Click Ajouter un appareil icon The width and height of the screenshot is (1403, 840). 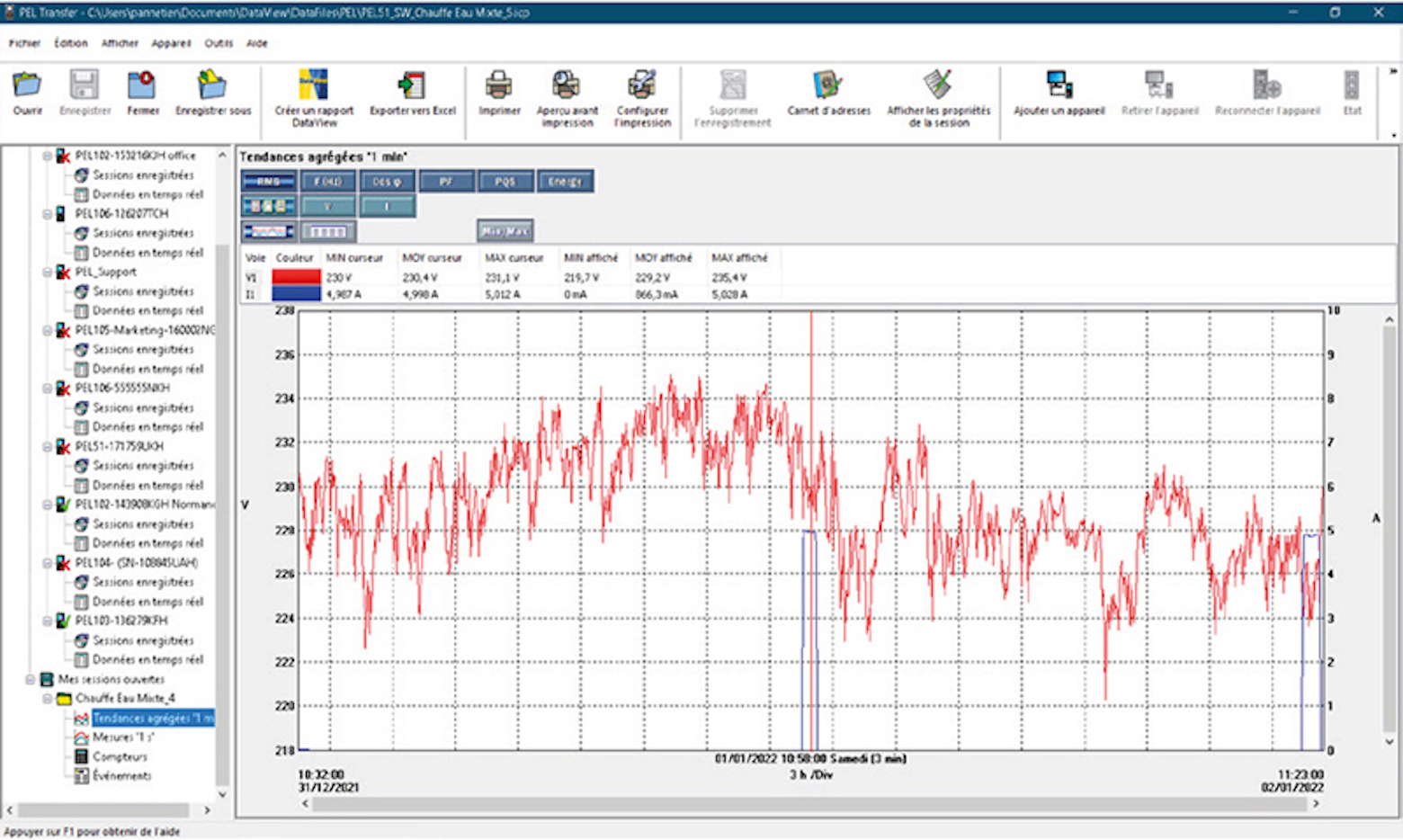click(1059, 85)
